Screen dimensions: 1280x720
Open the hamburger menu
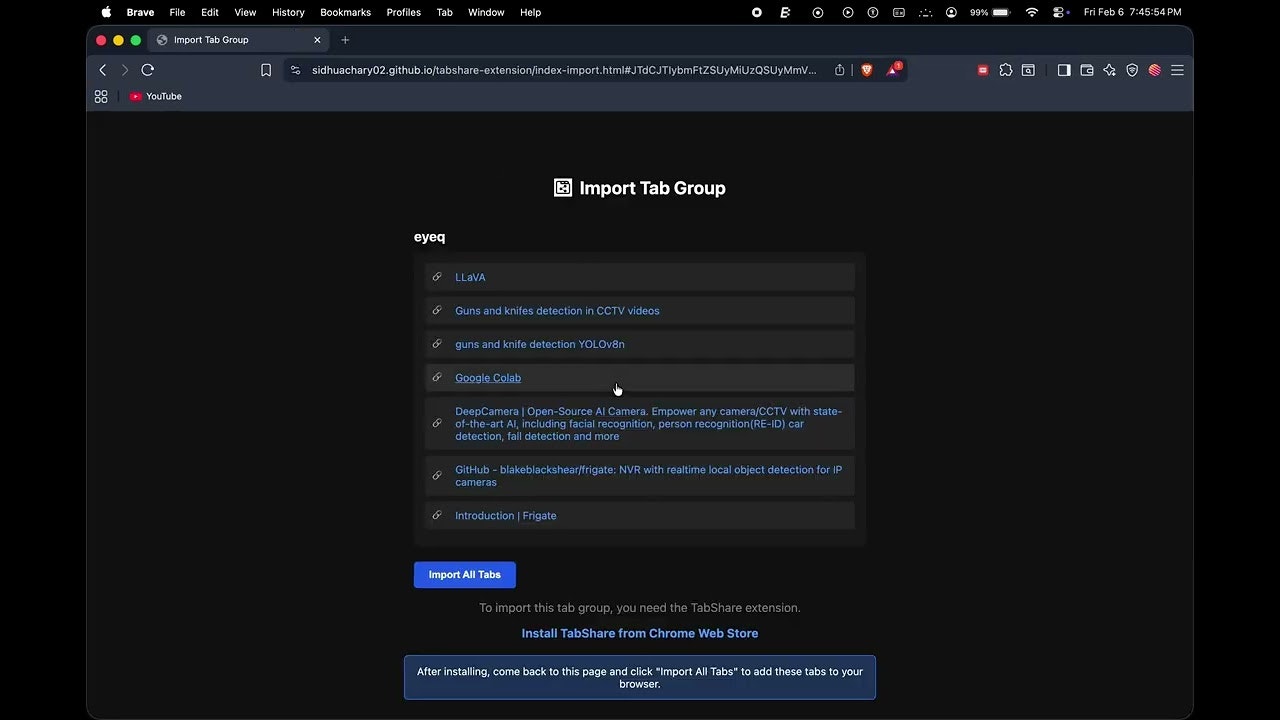click(1177, 70)
